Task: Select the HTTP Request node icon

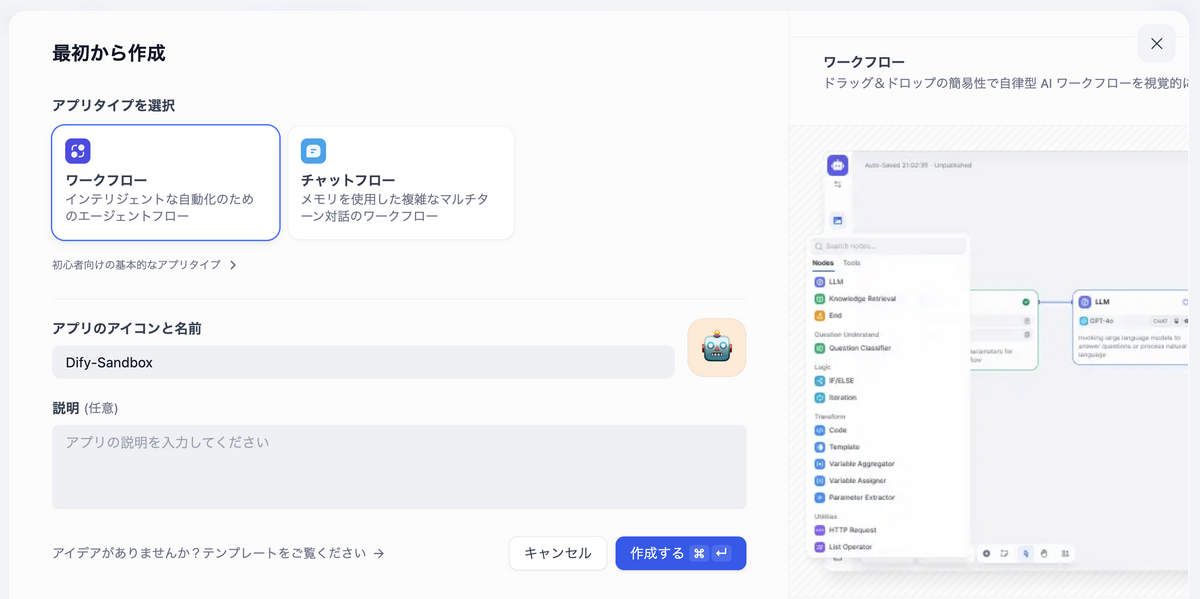Action: tap(820, 530)
